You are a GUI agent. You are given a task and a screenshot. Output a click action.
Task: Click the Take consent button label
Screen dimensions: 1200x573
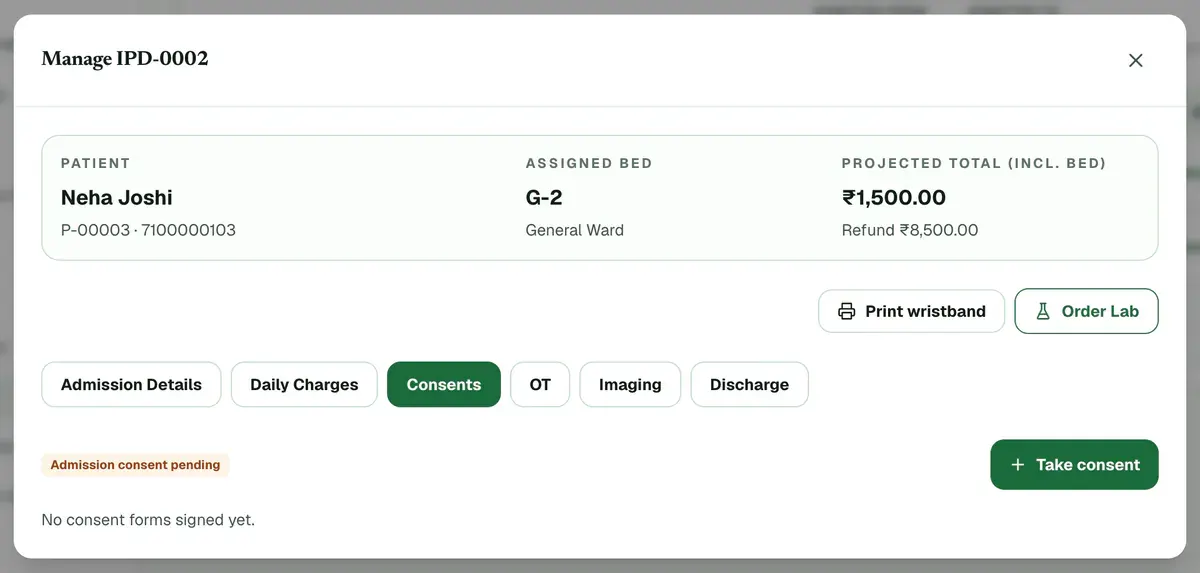coord(1088,465)
